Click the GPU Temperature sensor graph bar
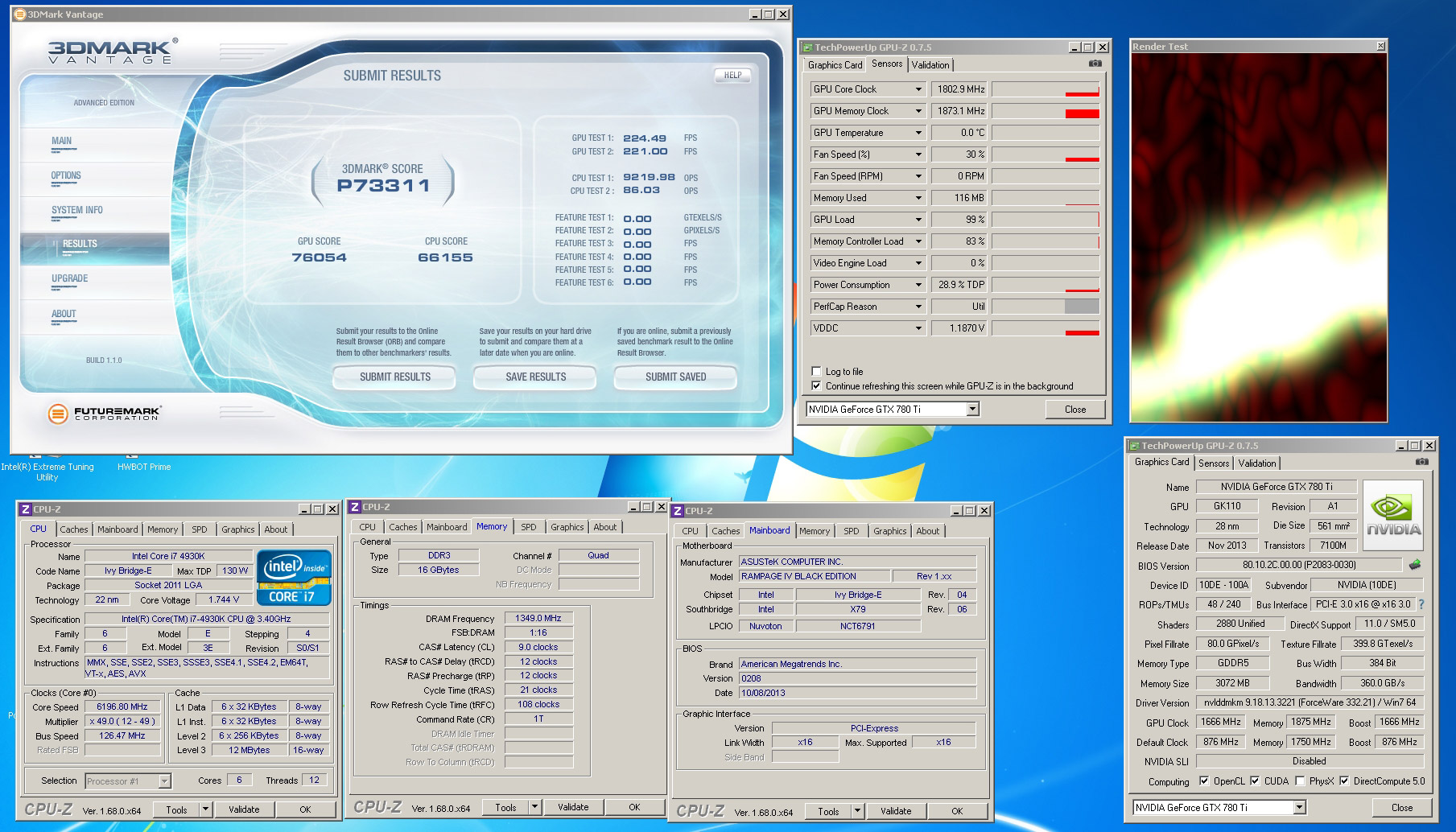 (1046, 133)
